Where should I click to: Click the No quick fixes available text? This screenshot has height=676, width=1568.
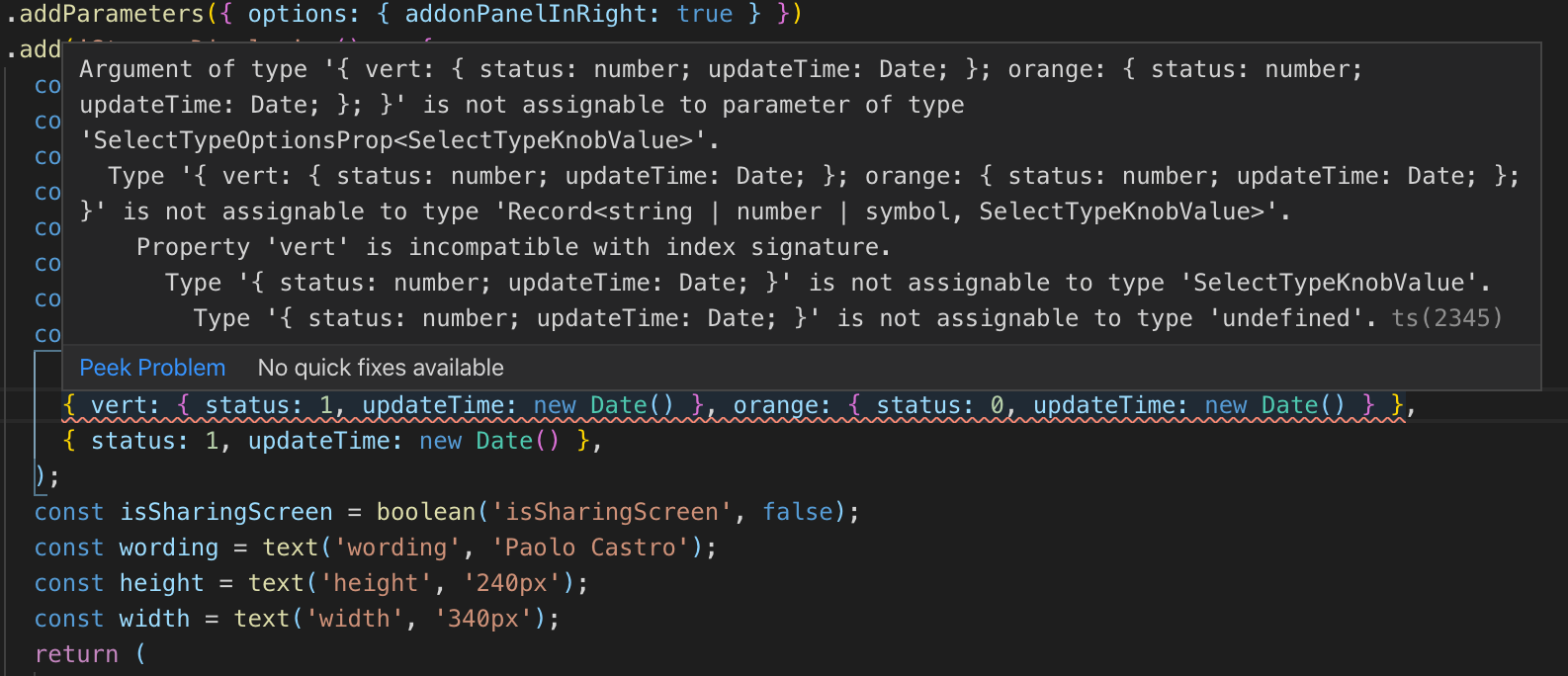(380, 368)
